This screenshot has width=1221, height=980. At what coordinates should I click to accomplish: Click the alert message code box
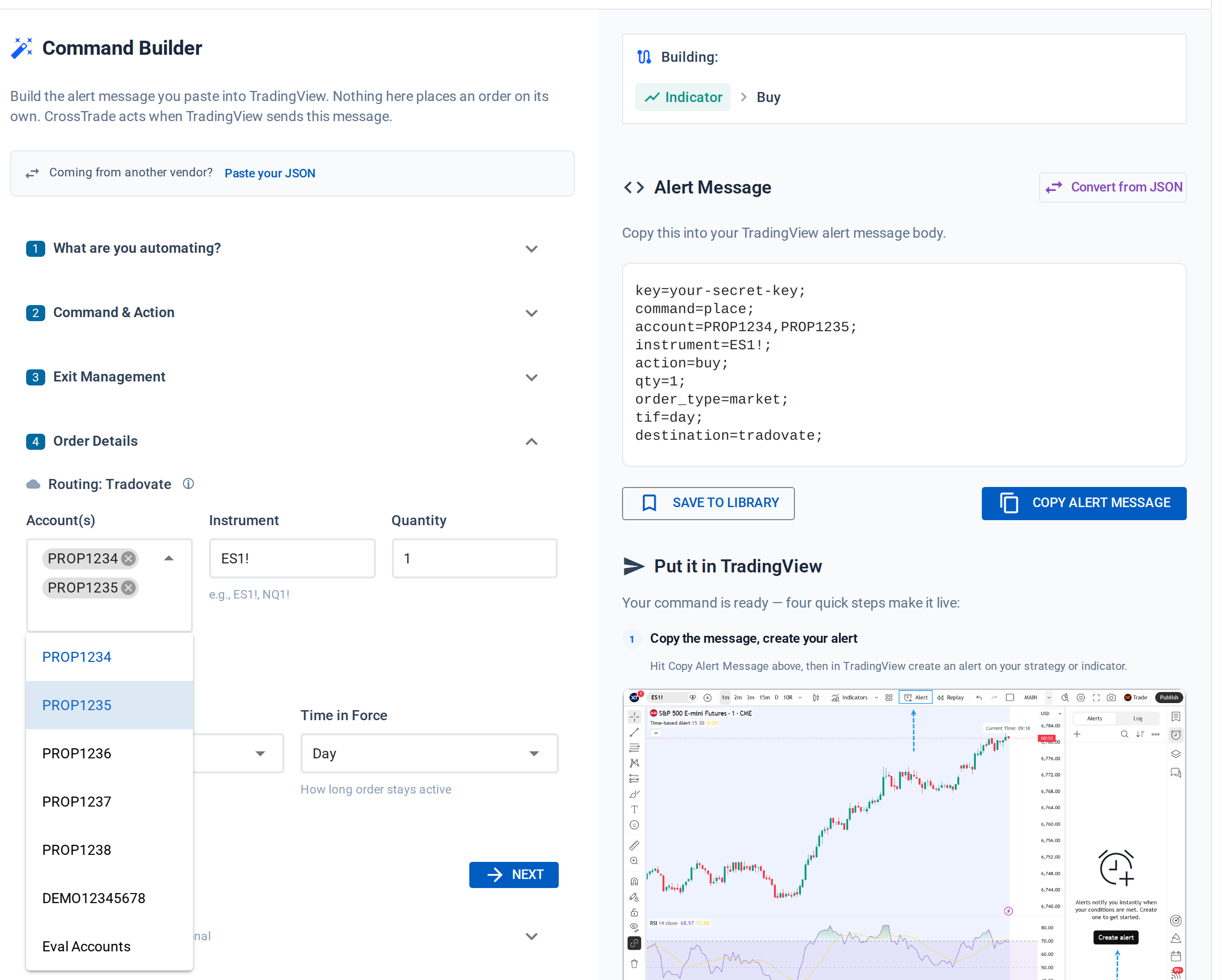point(904,365)
